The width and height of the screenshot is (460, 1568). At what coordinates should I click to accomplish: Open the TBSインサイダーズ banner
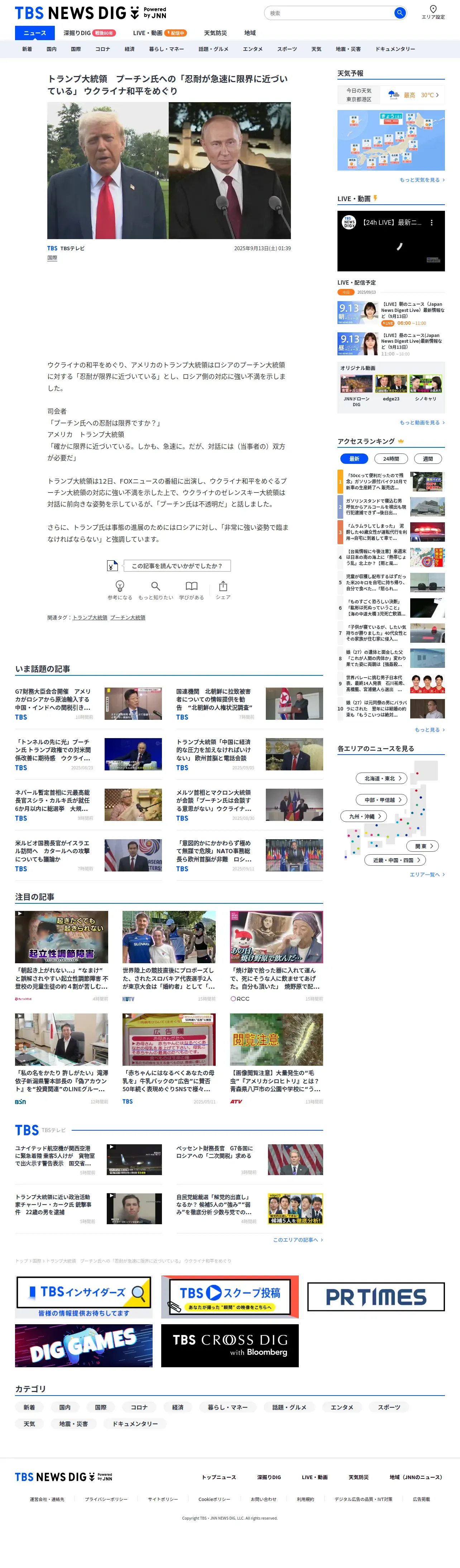point(84,1297)
